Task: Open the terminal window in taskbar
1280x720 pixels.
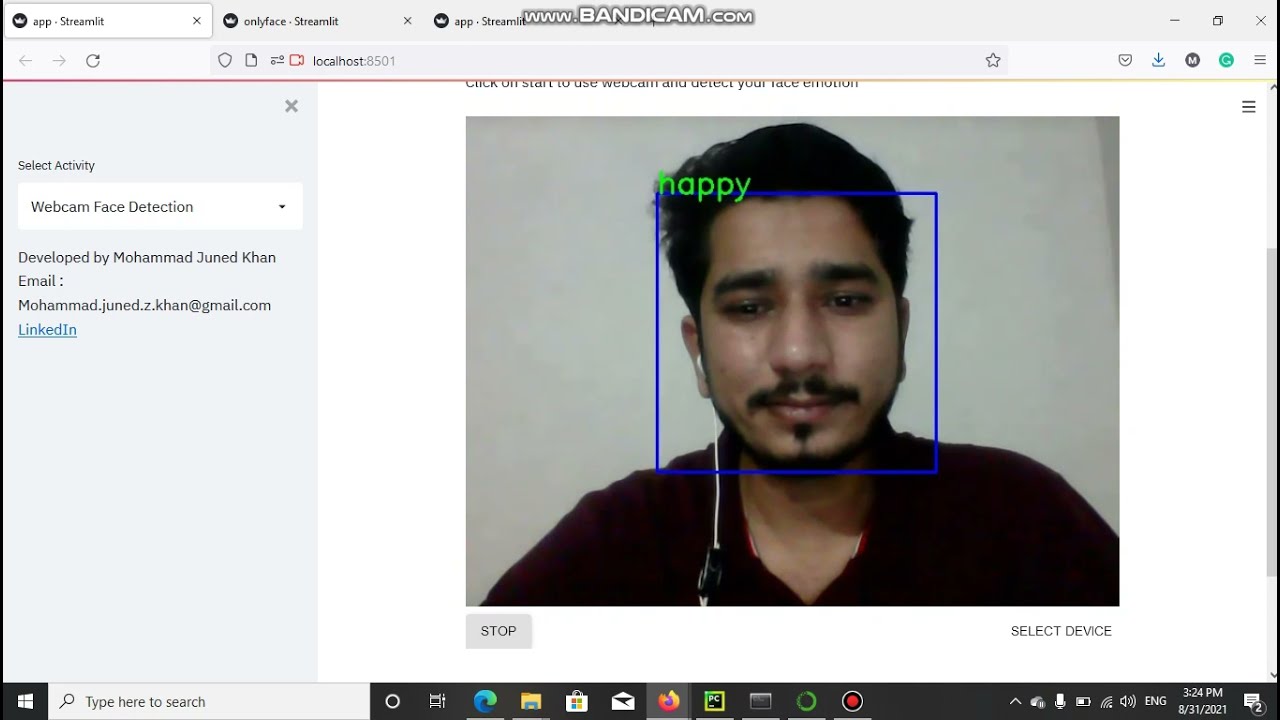Action: coord(761,701)
